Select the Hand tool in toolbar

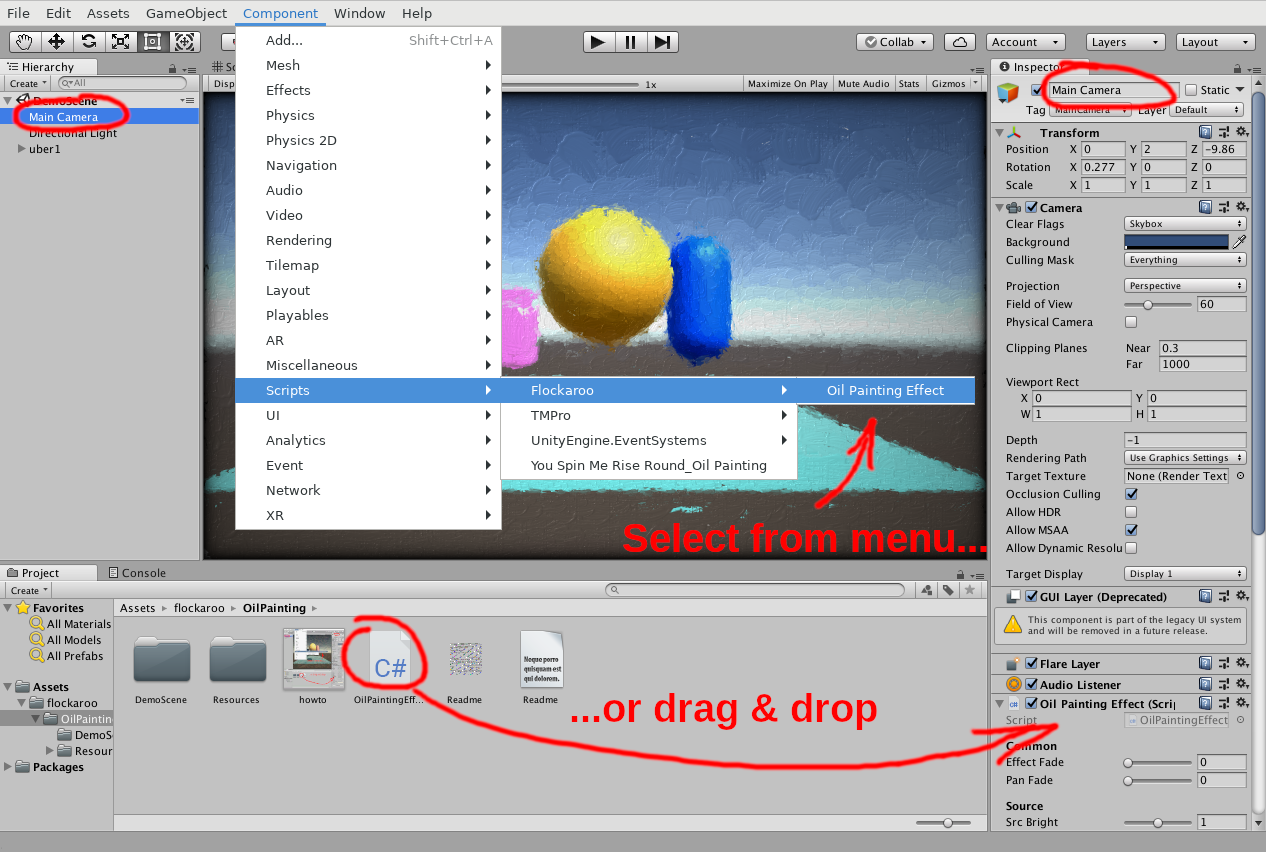(x=25, y=42)
